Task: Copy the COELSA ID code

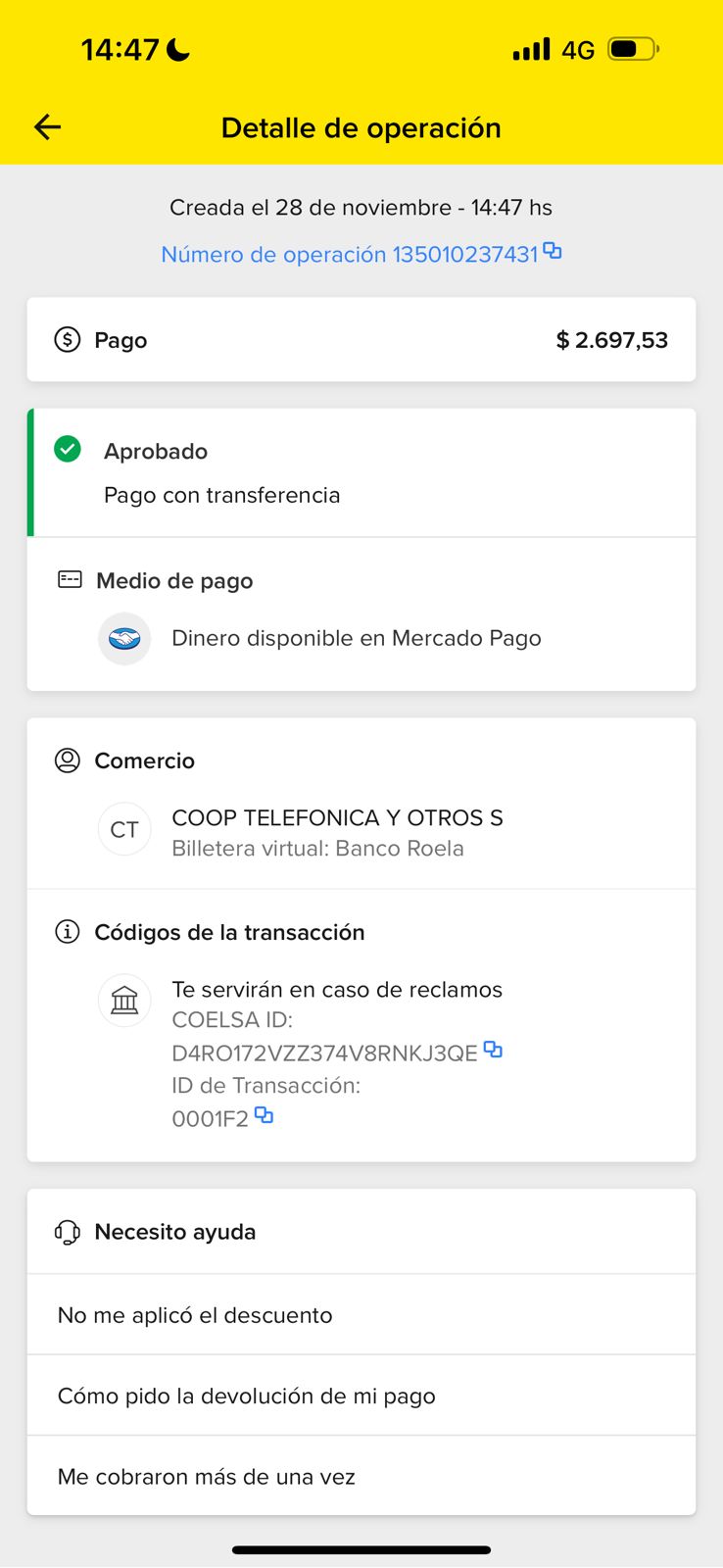Action: pos(493,1051)
